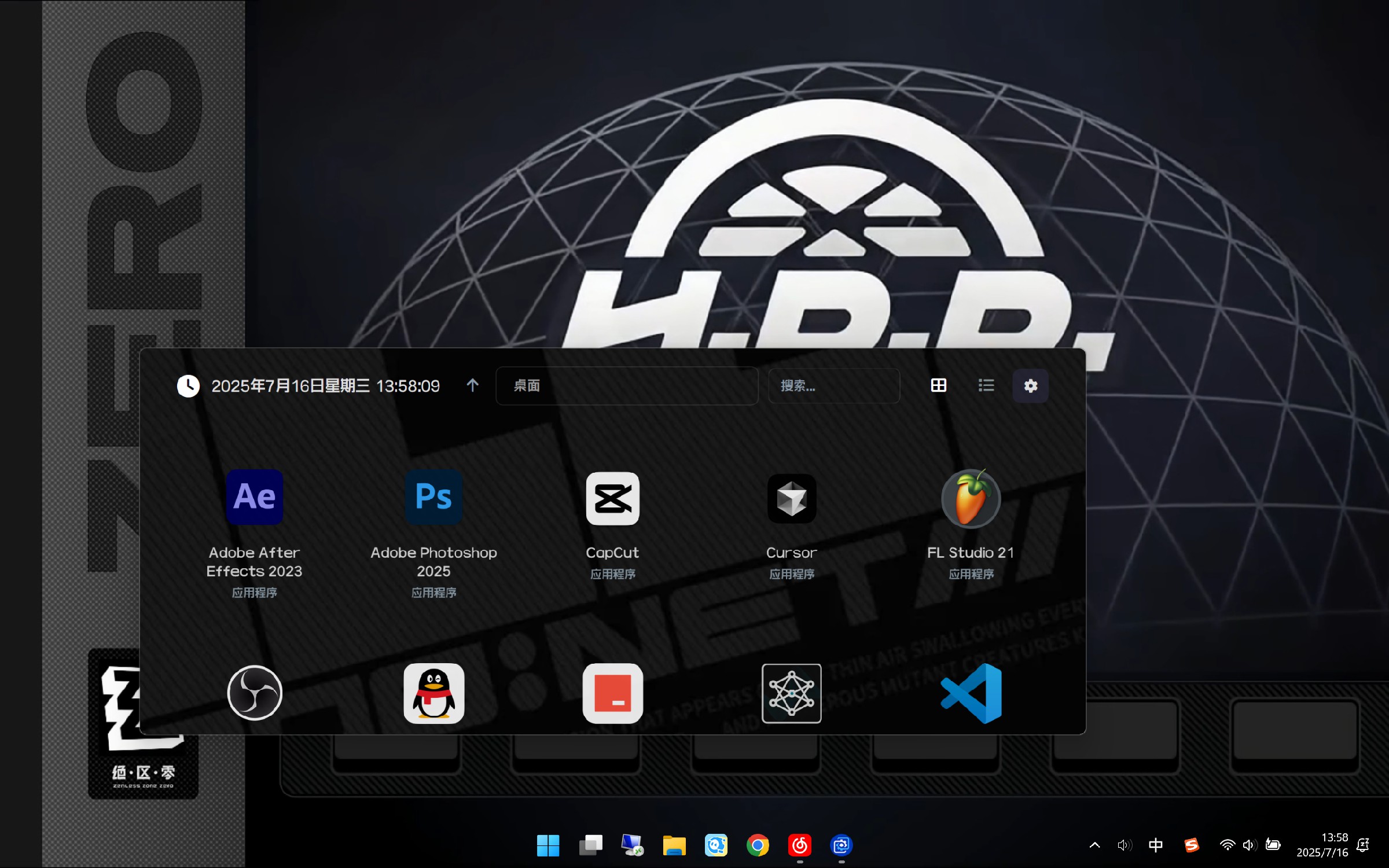The image size is (1389, 868).
Task: Select the CapCut label text
Action: 612,553
